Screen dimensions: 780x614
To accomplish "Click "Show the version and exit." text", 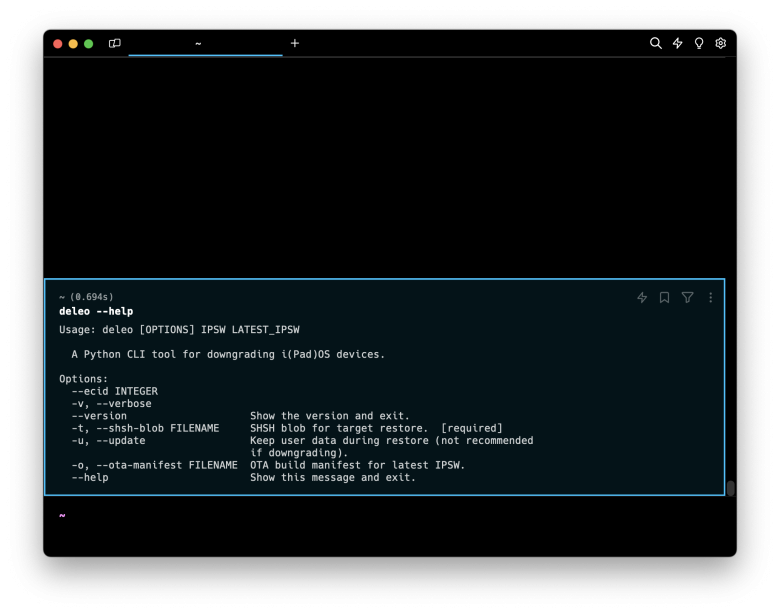I will pos(329,416).
